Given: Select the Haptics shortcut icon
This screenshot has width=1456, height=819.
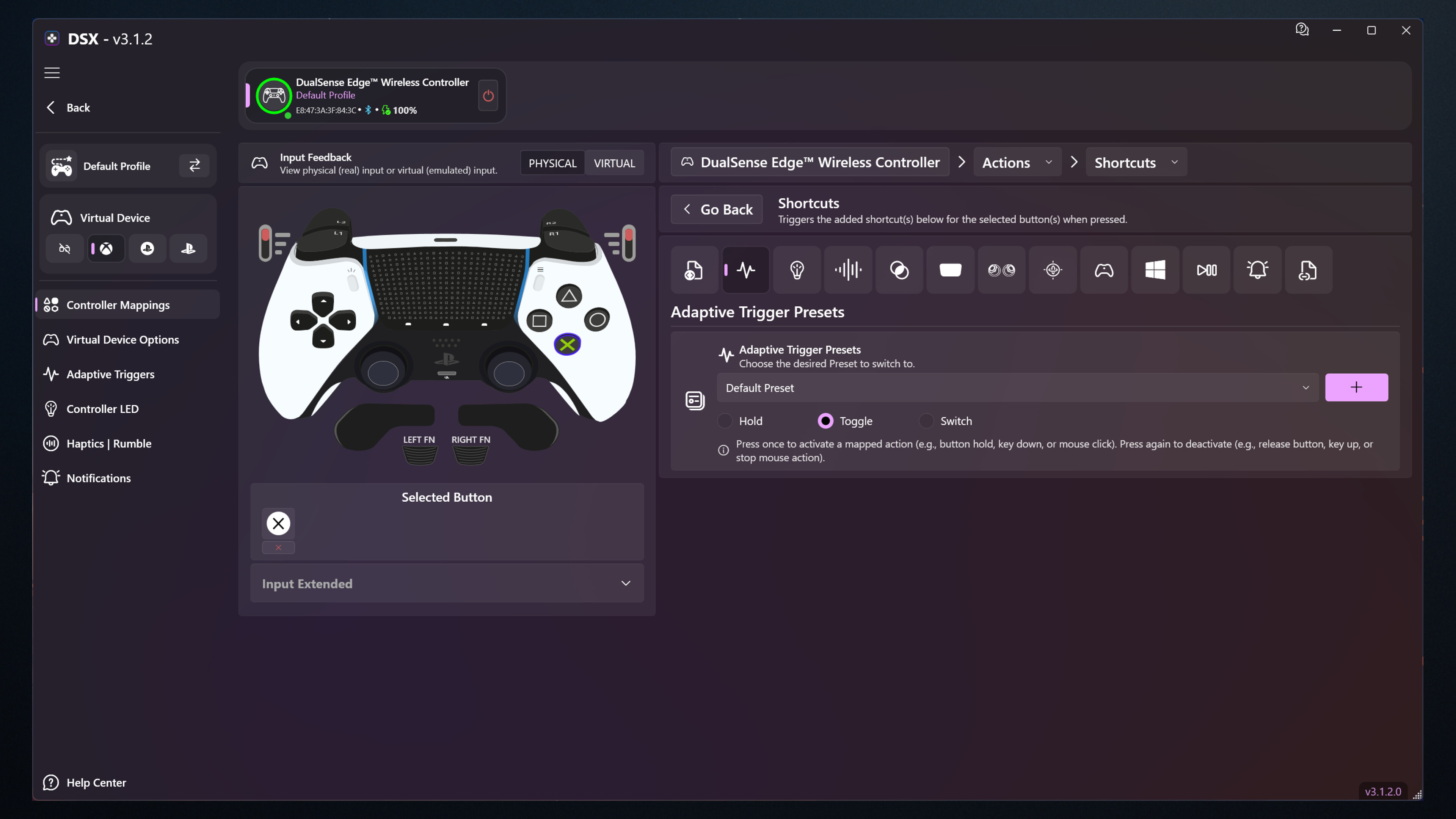Looking at the screenshot, I should (848, 270).
